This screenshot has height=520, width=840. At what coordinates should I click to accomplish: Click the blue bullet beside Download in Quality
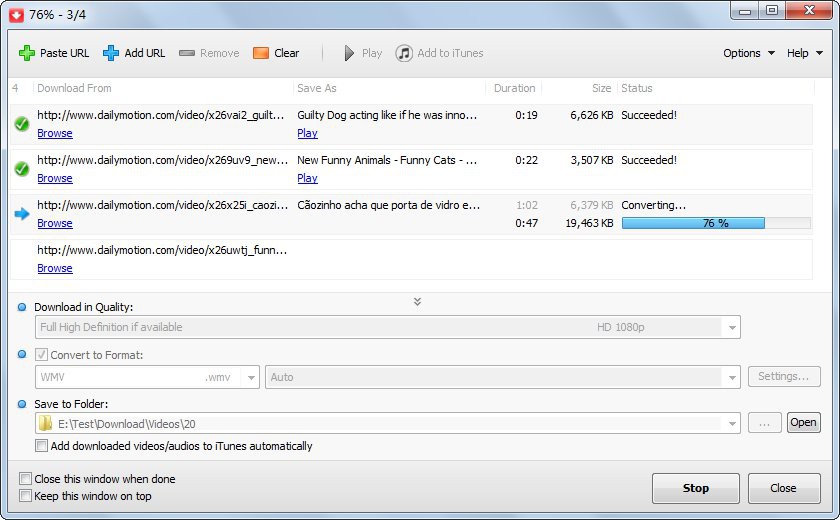pyautogui.click(x=22, y=307)
